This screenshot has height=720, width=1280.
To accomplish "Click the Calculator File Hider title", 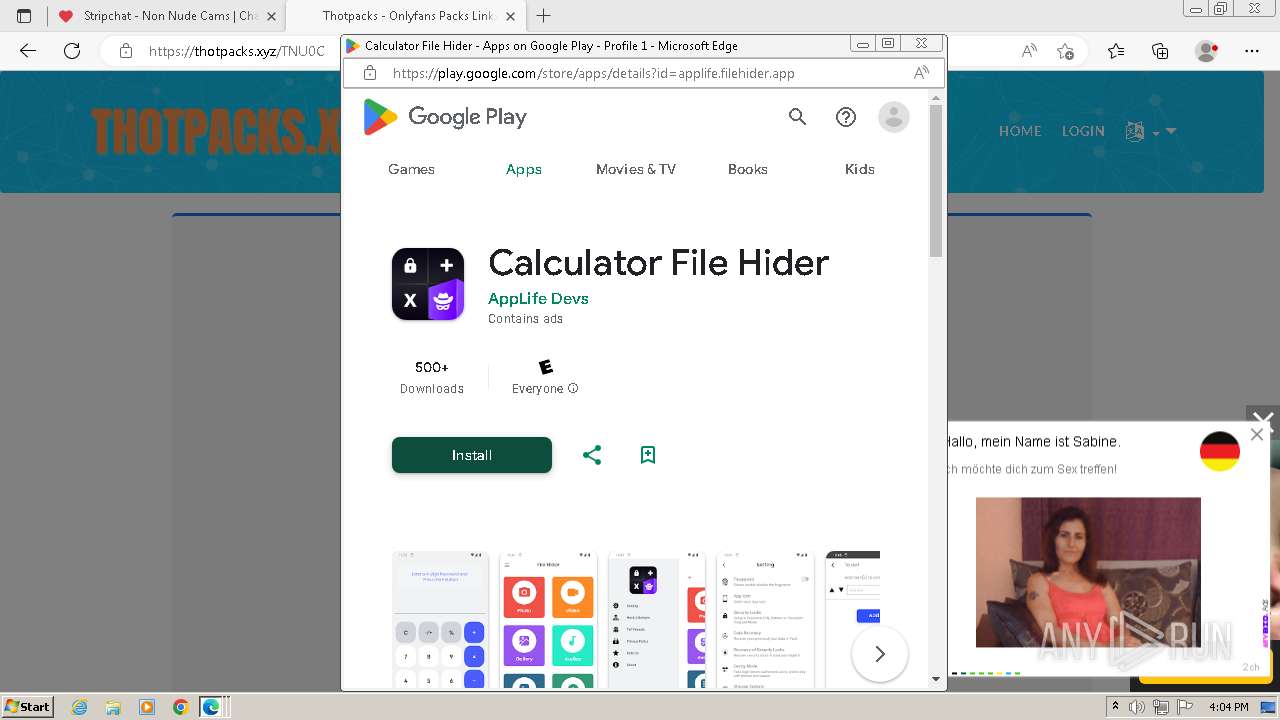I will point(658,263).
